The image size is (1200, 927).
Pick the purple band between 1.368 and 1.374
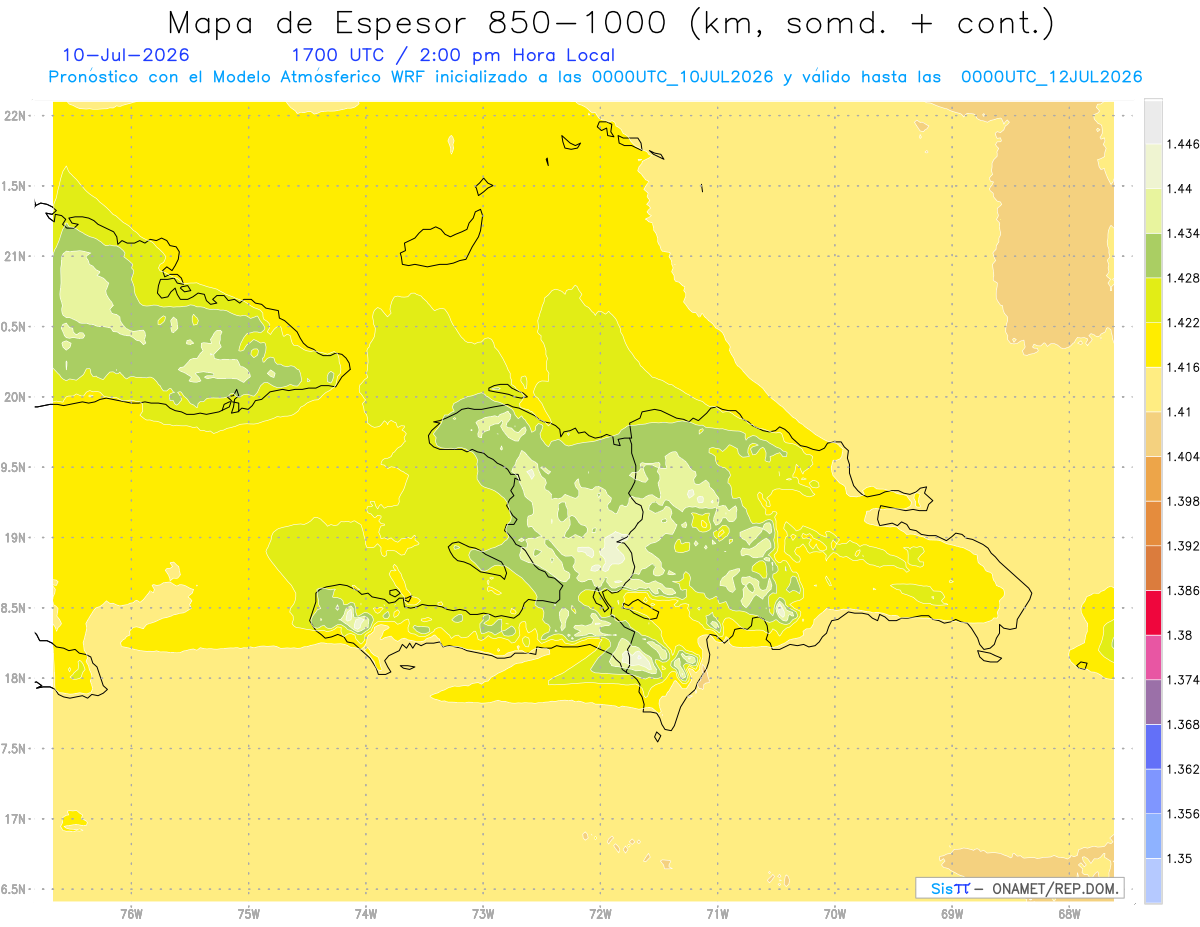point(1153,702)
